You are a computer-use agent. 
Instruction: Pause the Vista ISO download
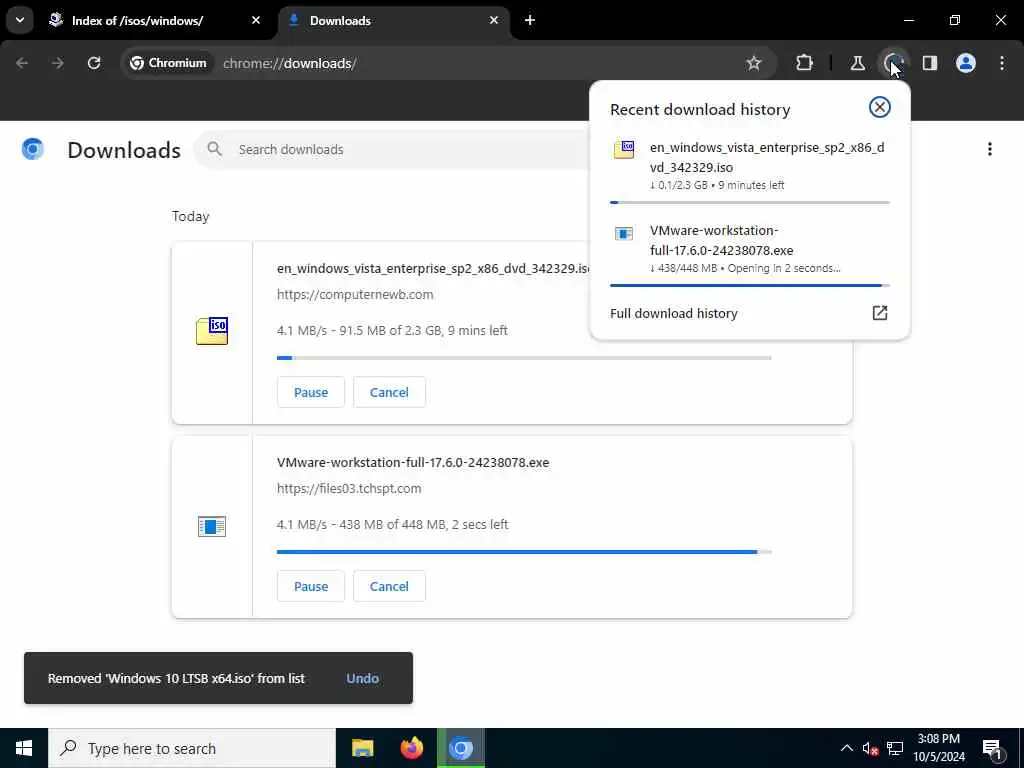311,392
